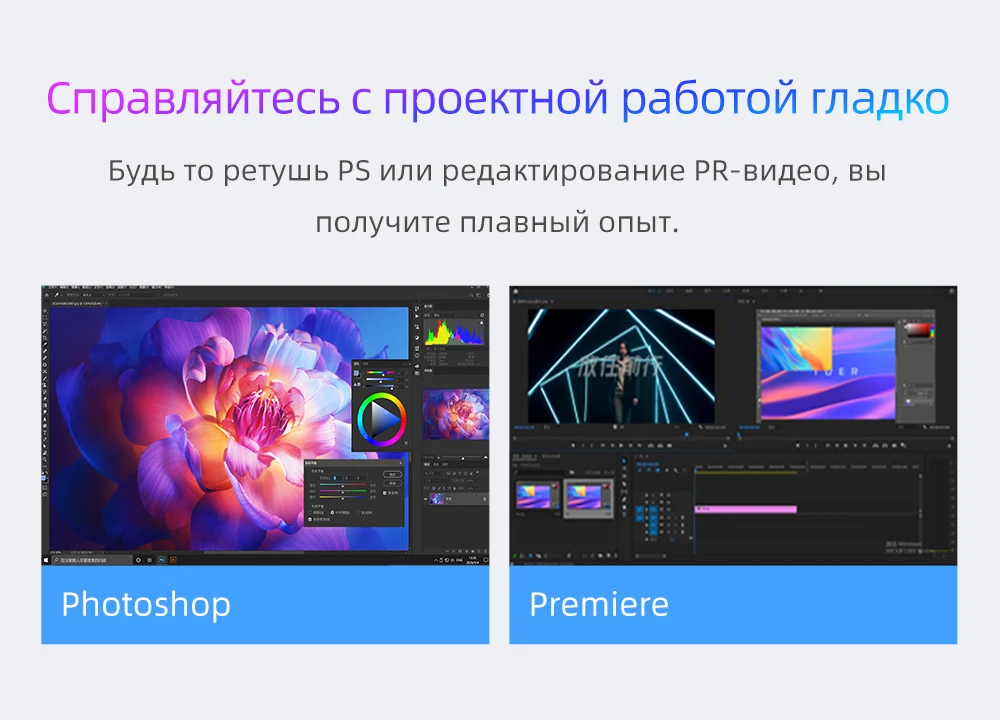Select the Shadows radio button
1000x720 pixels.
tap(310, 513)
